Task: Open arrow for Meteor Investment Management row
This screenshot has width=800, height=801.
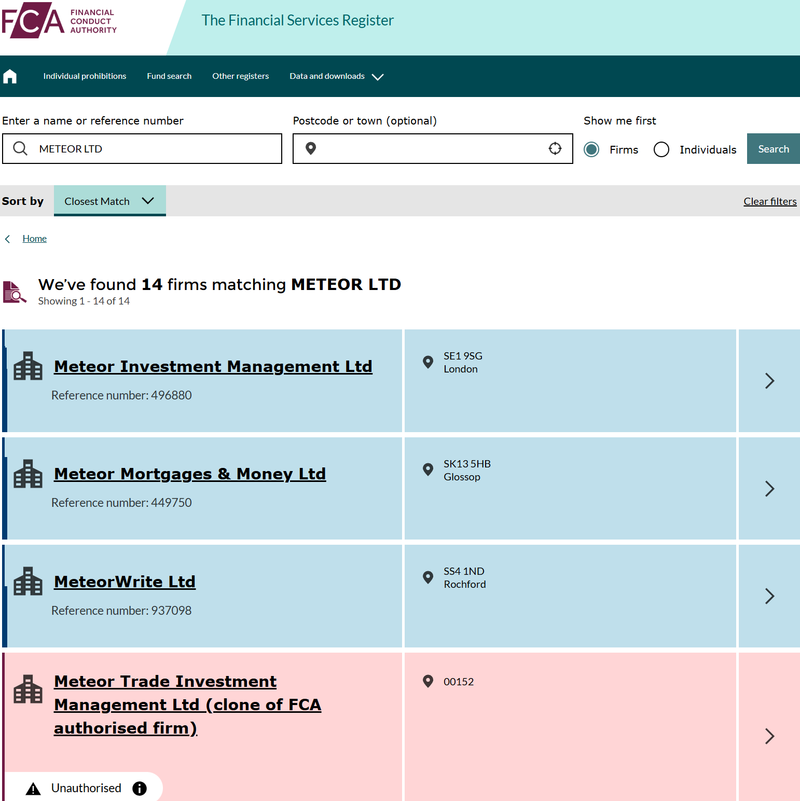Action: tap(769, 381)
